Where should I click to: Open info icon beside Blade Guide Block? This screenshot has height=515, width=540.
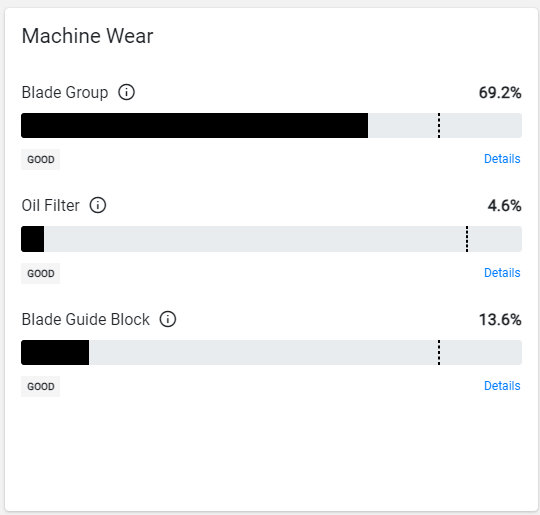[168, 319]
